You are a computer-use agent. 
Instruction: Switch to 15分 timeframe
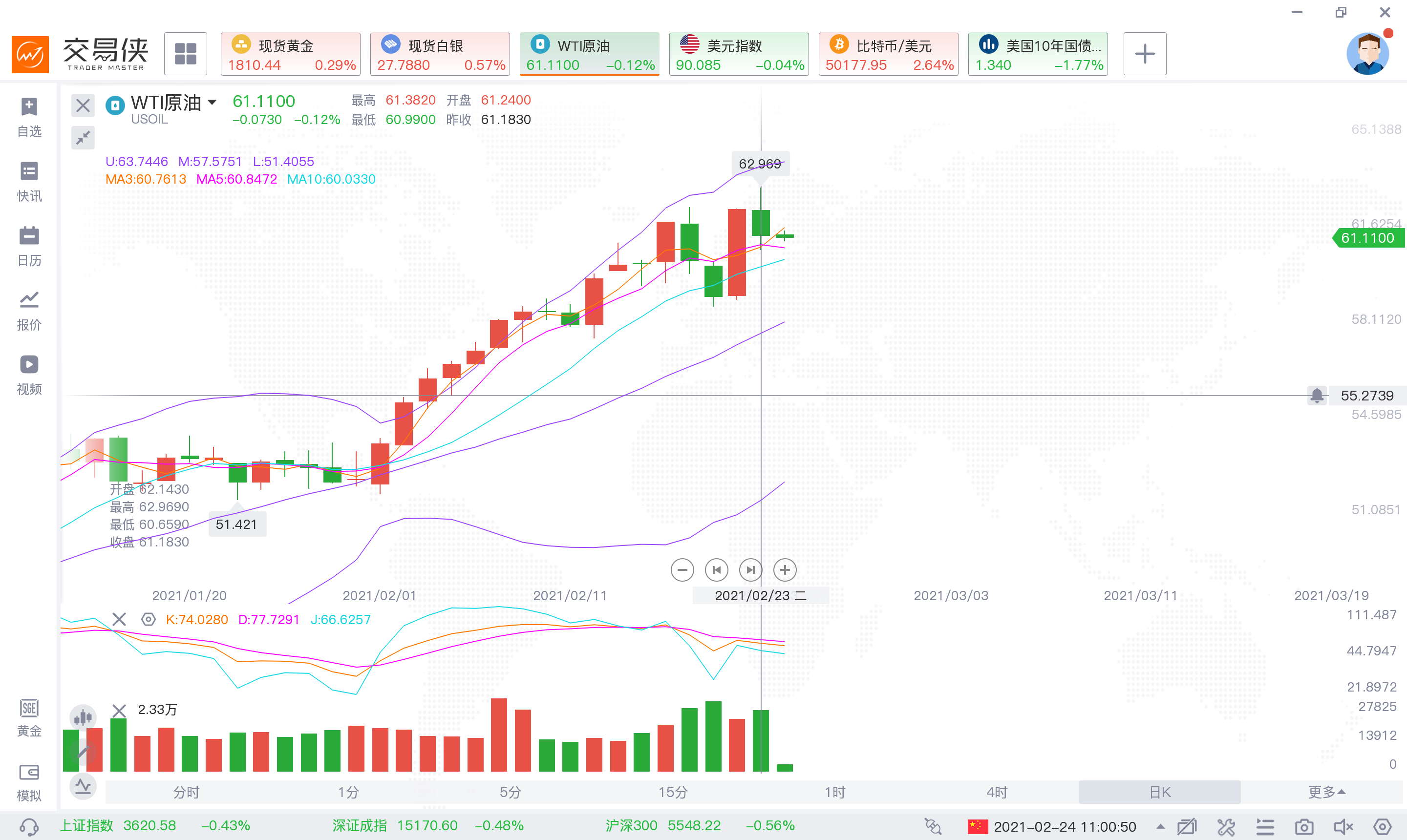click(673, 792)
